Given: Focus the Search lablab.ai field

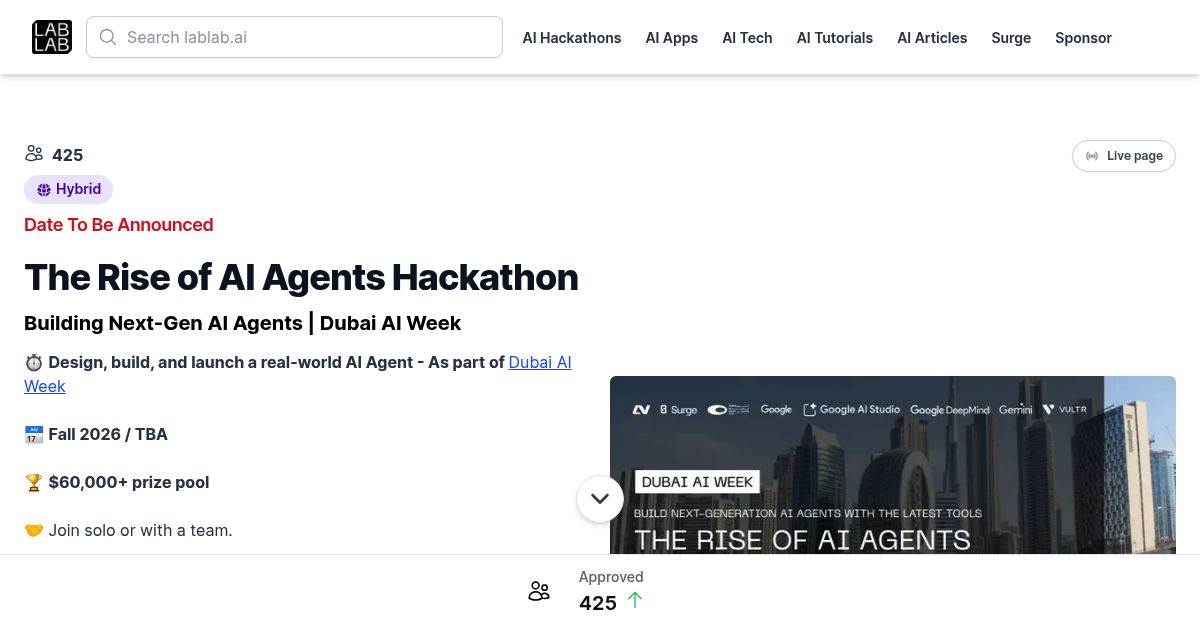Looking at the screenshot, I should click(294, 37).
